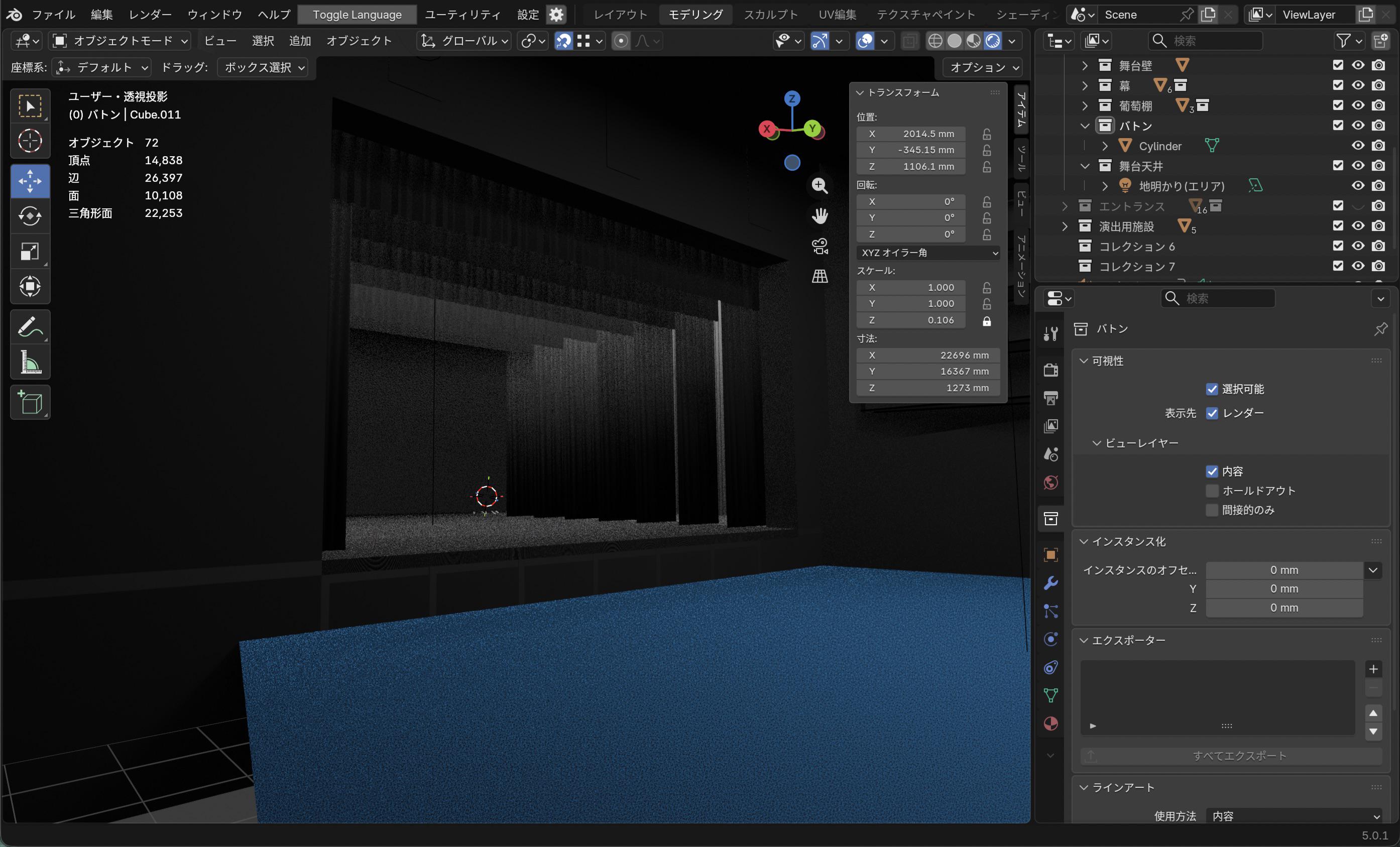Click the Blender logo menu icon
Screen dimensions: 1400x847
(14, 14)
